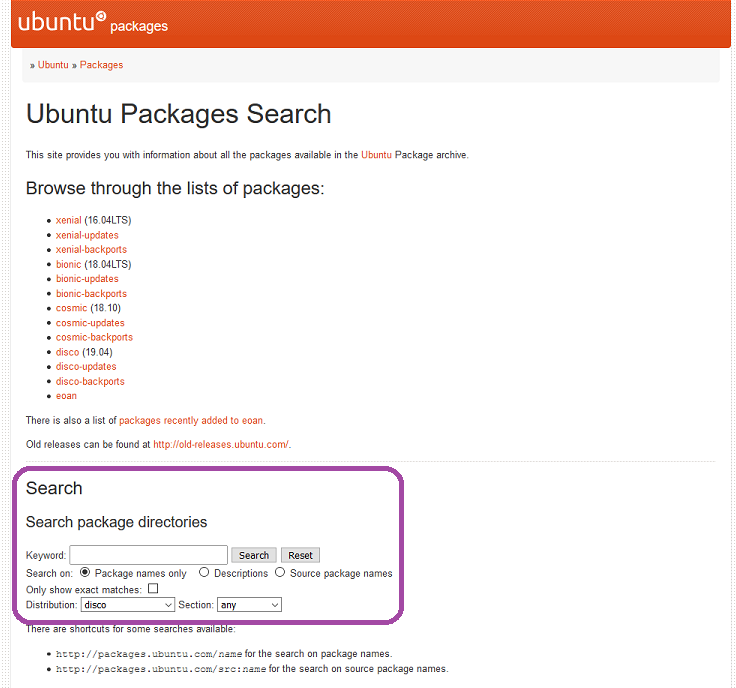Open the eoan package list
The width and height of the screenshot is (736, 688).
(x=66, y=396)
